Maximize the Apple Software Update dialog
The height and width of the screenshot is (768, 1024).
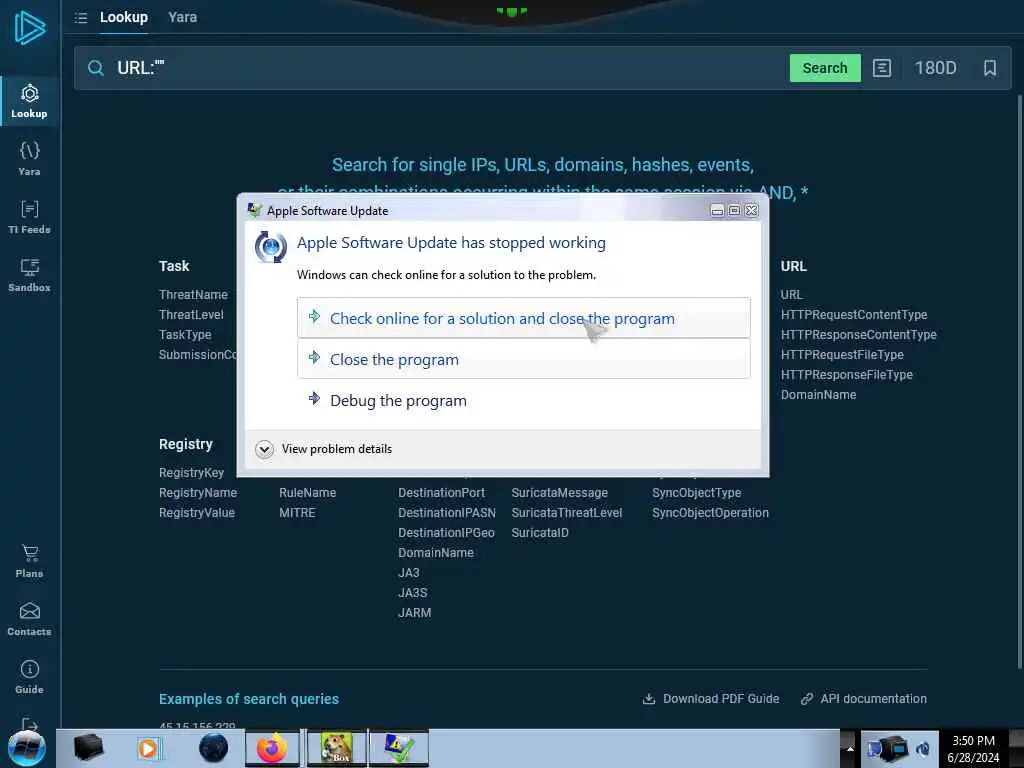click(x=735, y=210)
